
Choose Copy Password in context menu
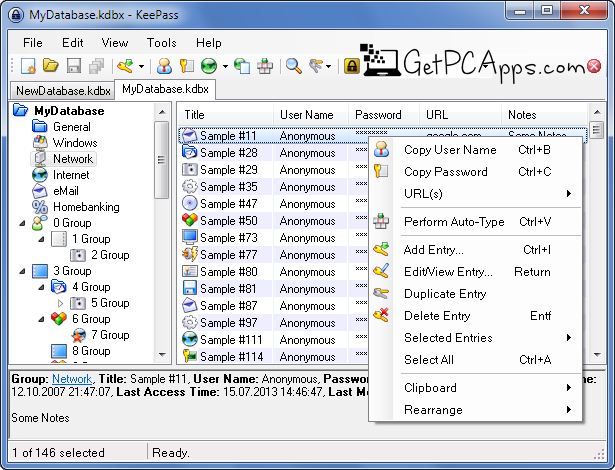click(x=475, y=172)
